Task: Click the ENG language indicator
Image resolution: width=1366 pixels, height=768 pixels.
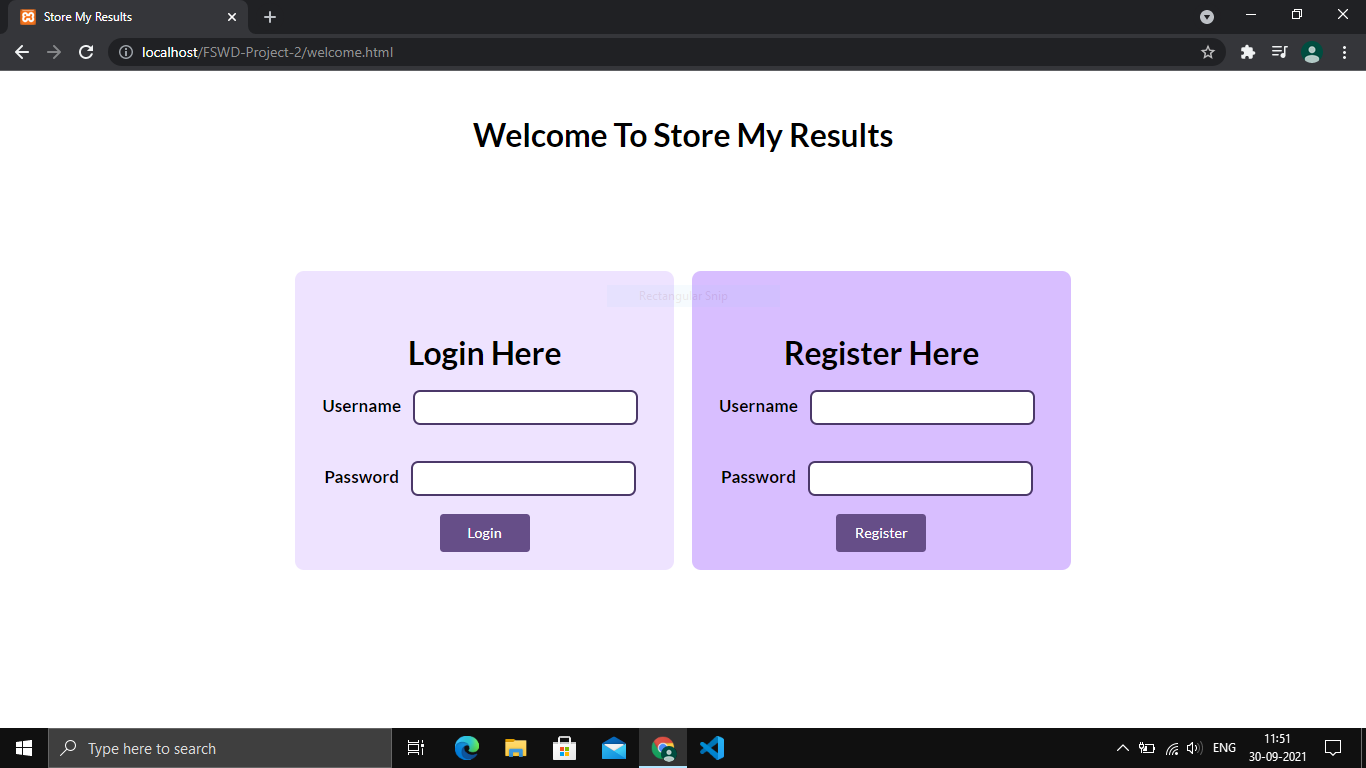Action: (x=1223, y=747)
